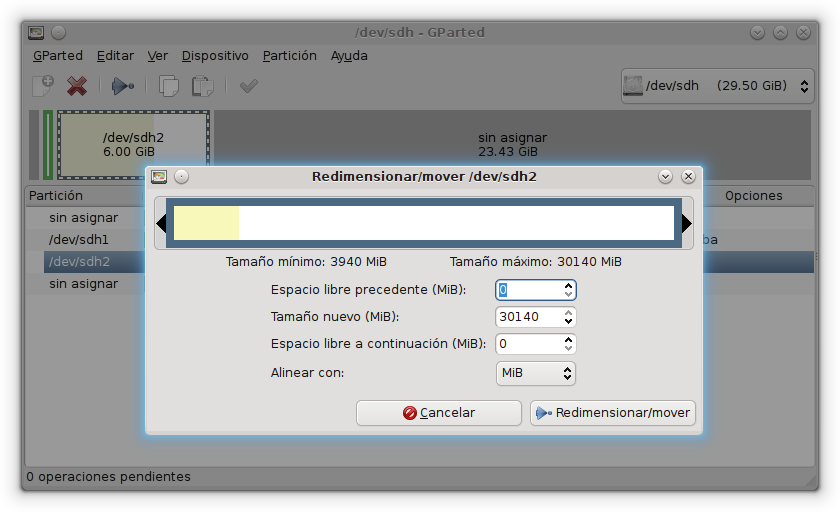Open the GParted menu
This screenshot has height=512, width=840.
point(58,56)
